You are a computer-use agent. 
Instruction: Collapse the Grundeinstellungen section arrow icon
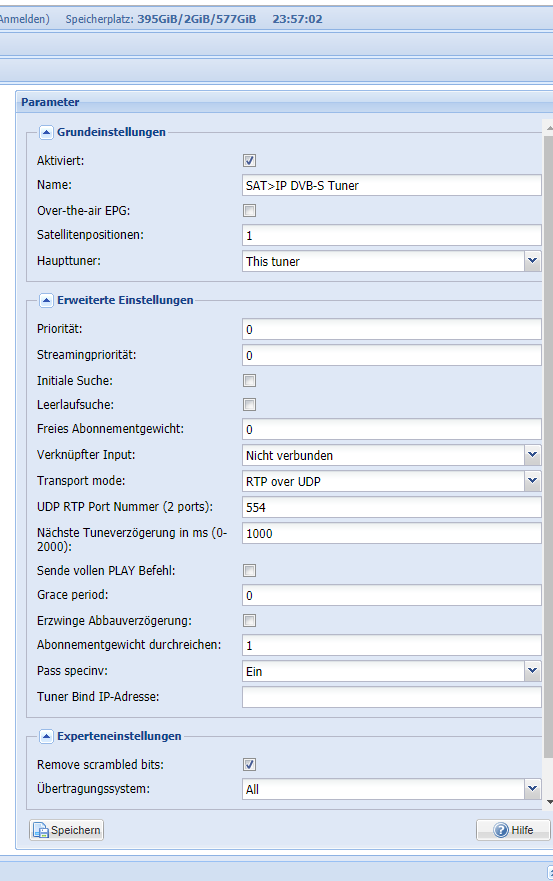(x=46, y=133)
